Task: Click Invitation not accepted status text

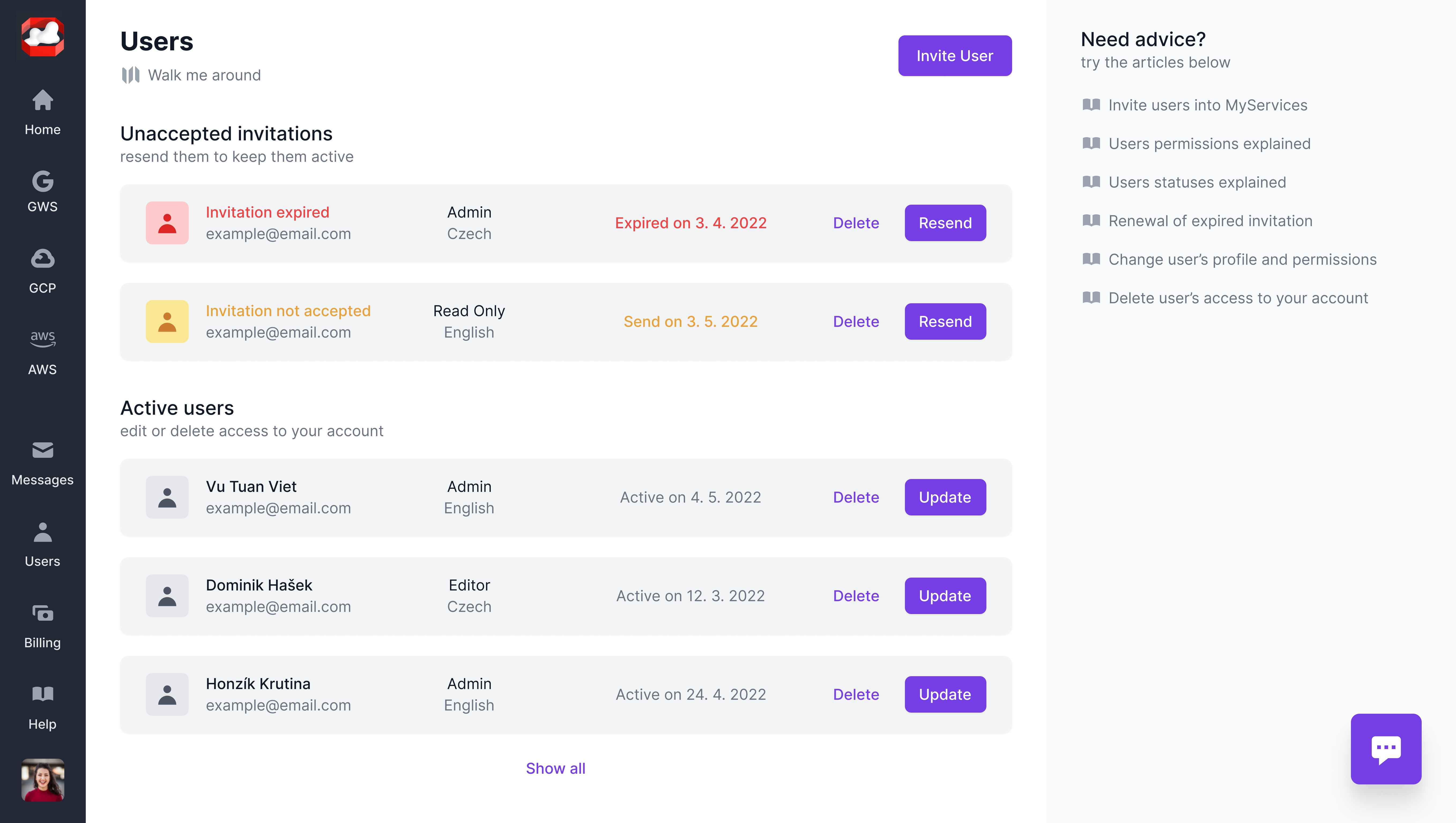Action: [288, 310]
